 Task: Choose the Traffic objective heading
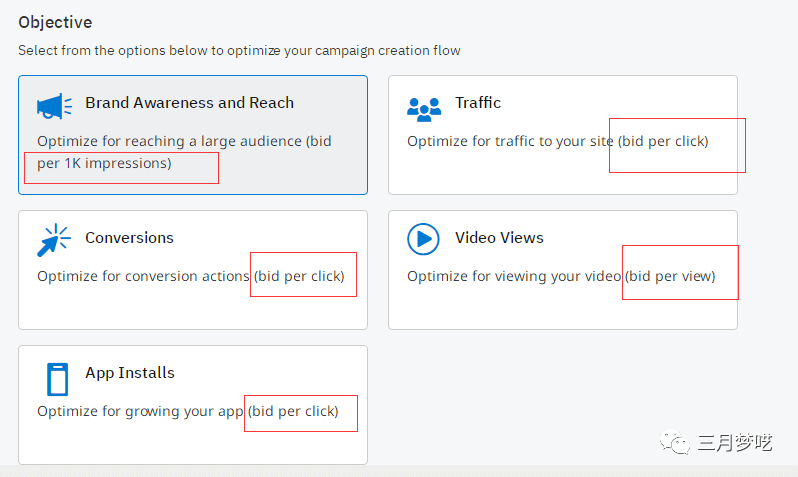coord(478,102)
